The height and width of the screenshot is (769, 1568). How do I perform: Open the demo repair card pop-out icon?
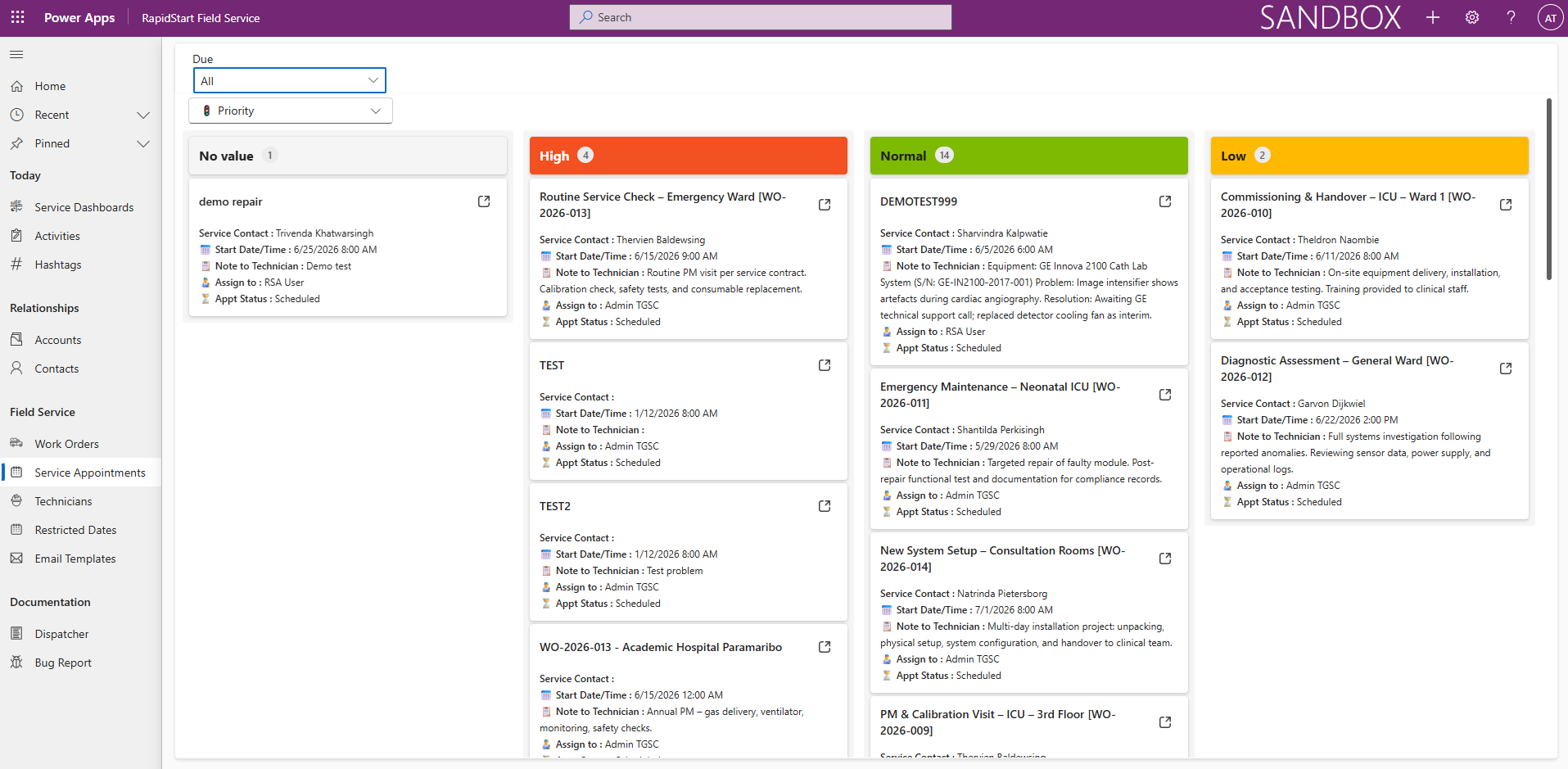point(484,201)
